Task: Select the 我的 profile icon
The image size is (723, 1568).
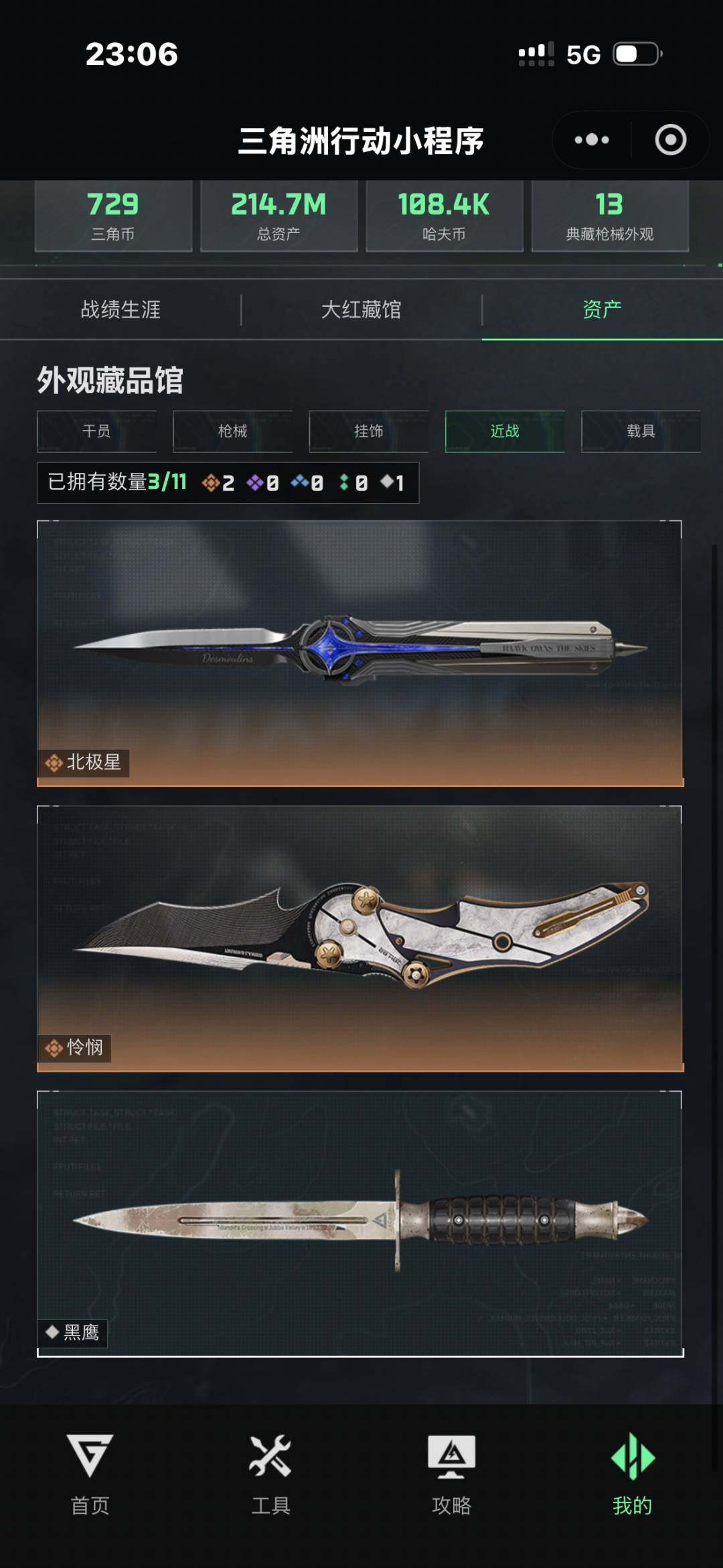Action: tap(633, 1456)
